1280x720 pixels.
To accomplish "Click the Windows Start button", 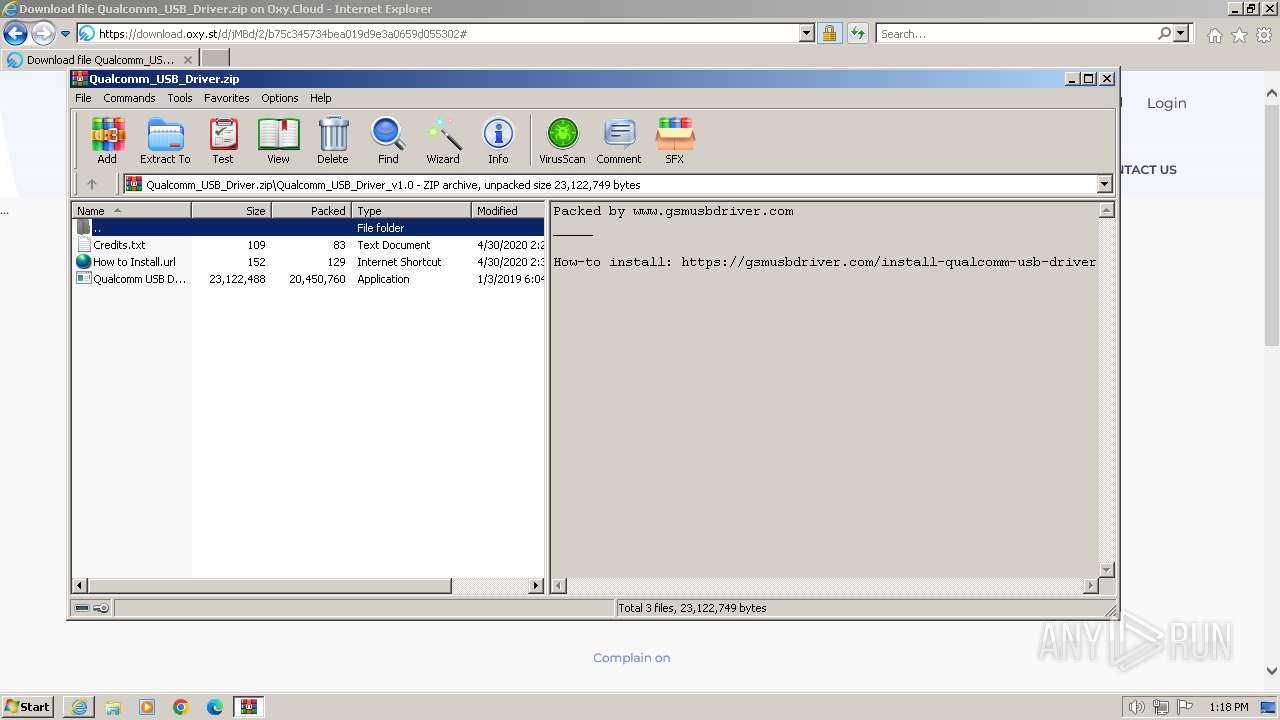I will (28, 707).
